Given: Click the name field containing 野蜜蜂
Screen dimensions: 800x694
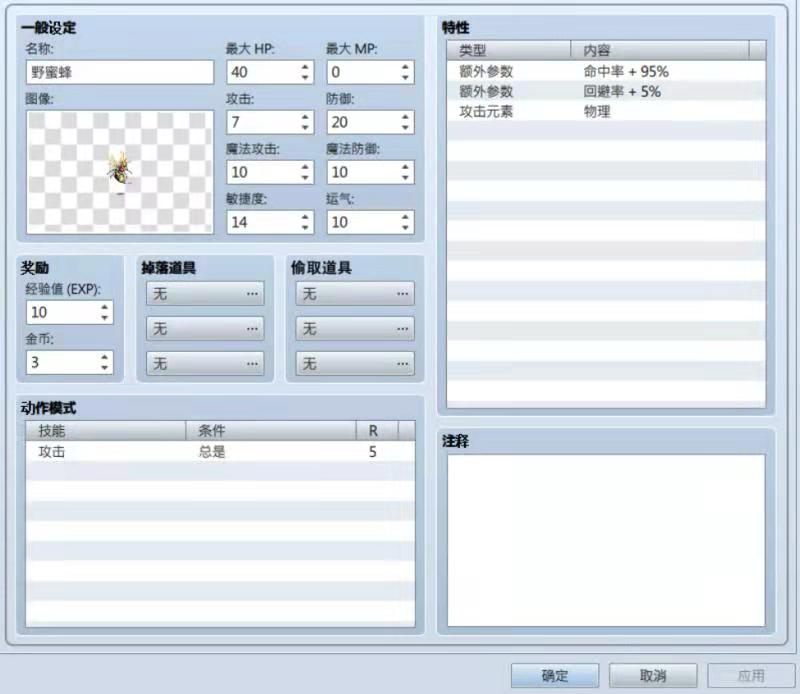Looking at the screenshot, I should click(x=120, y=72).
